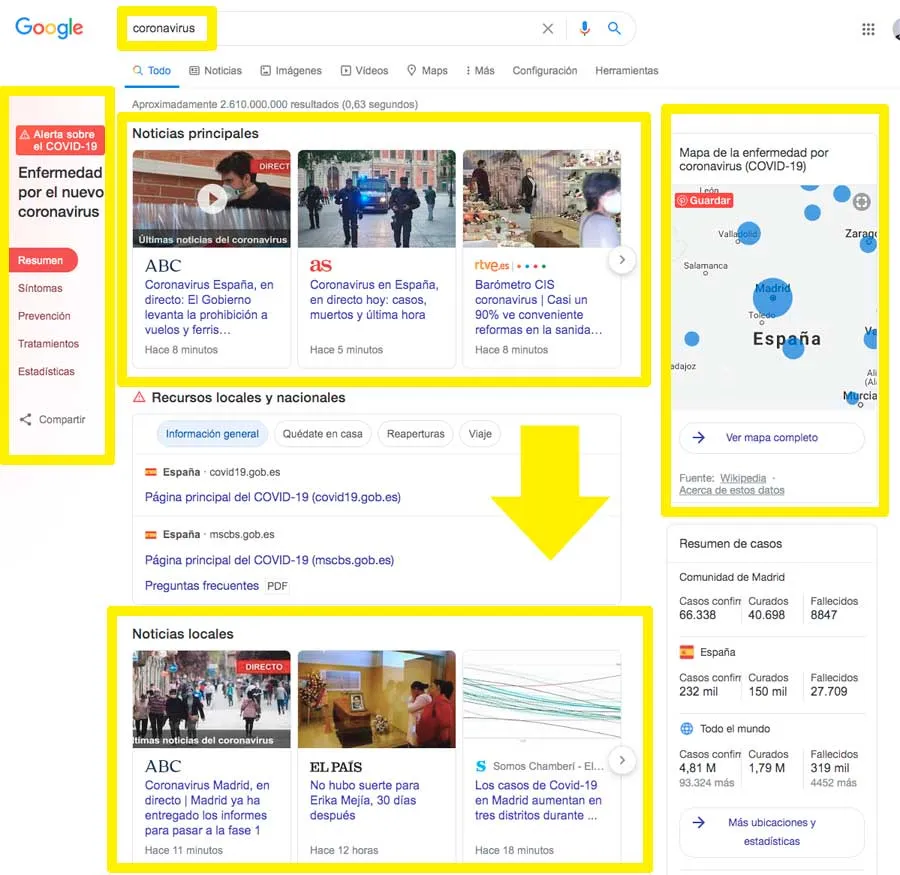Image resolution: width=900 pixels, height=875 pixels.
Task: Click Ver mapa completo button
Action: tap(771, 438)
